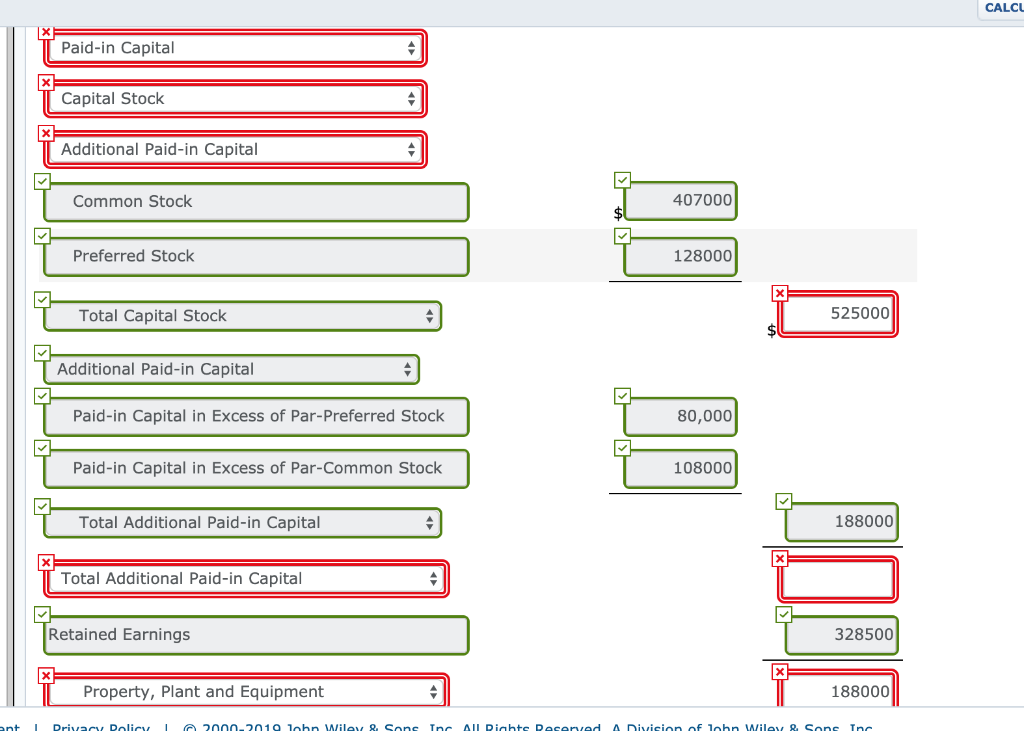Click the red X near the empty amount field

tap(780, 560)
